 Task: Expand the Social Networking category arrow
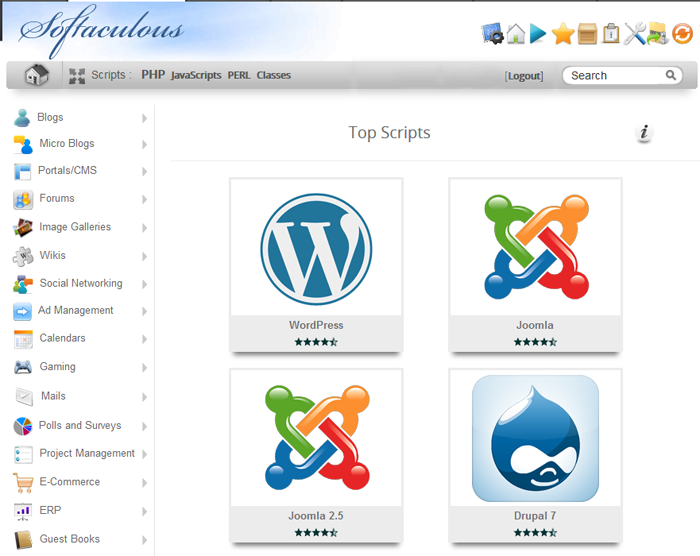tap(144, 284)
